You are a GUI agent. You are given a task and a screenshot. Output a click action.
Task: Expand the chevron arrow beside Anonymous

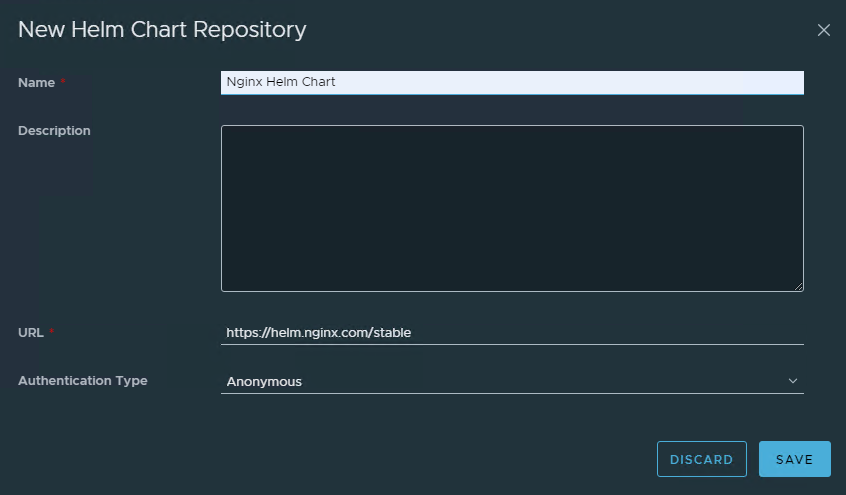pyautogui.click(x=793, y=381)
